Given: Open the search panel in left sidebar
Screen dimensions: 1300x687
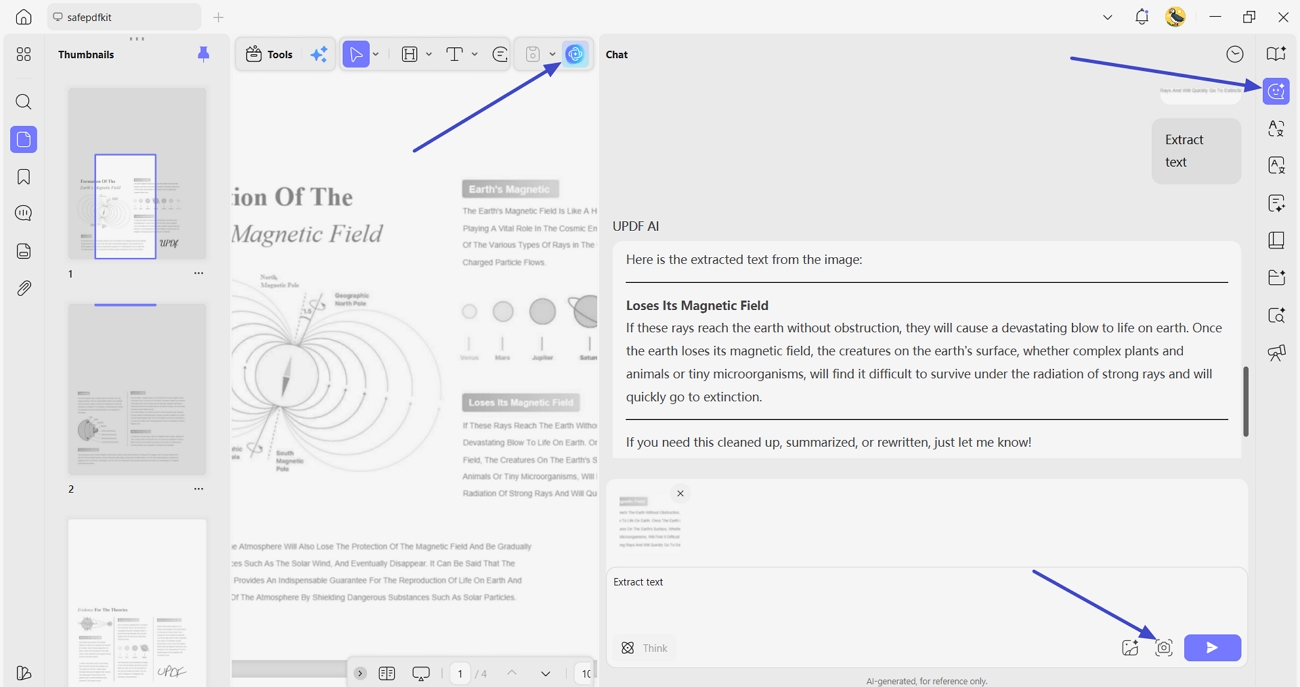Looking at the screenshot, I should [24, 102].
